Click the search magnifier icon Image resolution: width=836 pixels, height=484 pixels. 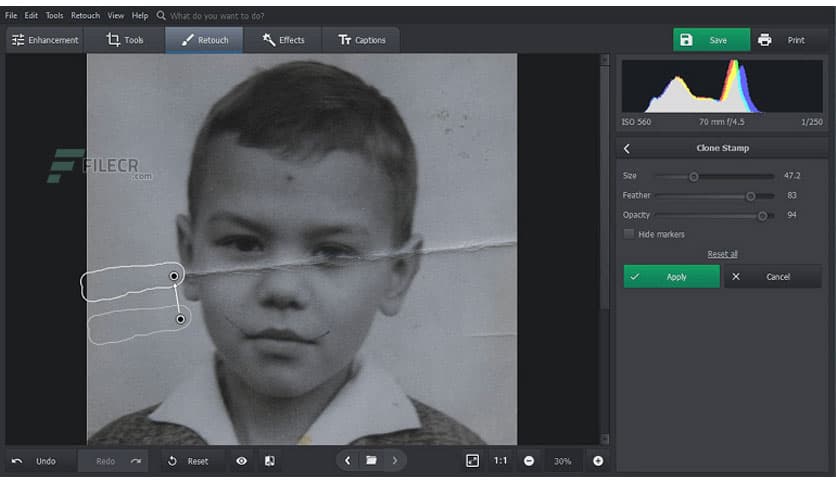pos(161,15)
